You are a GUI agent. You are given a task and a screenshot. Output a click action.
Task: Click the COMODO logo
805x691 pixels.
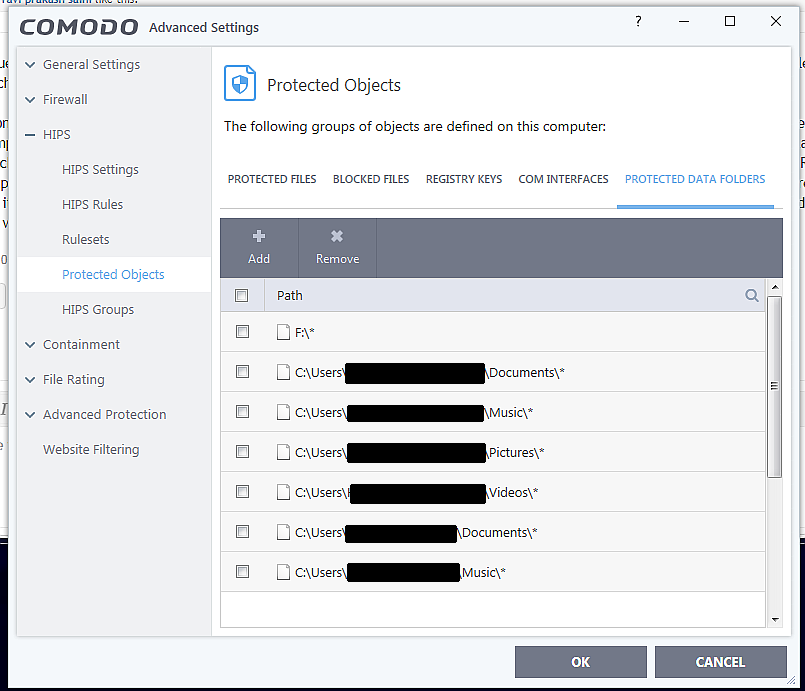(79, 27)
